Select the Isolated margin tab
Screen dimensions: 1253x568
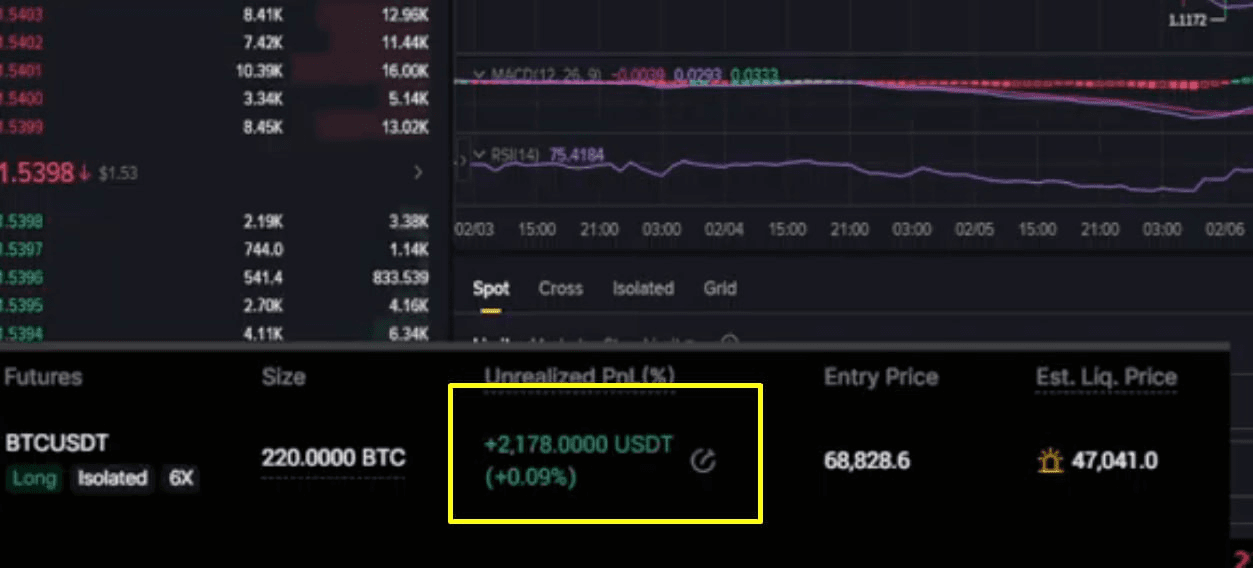click(643, 289)
